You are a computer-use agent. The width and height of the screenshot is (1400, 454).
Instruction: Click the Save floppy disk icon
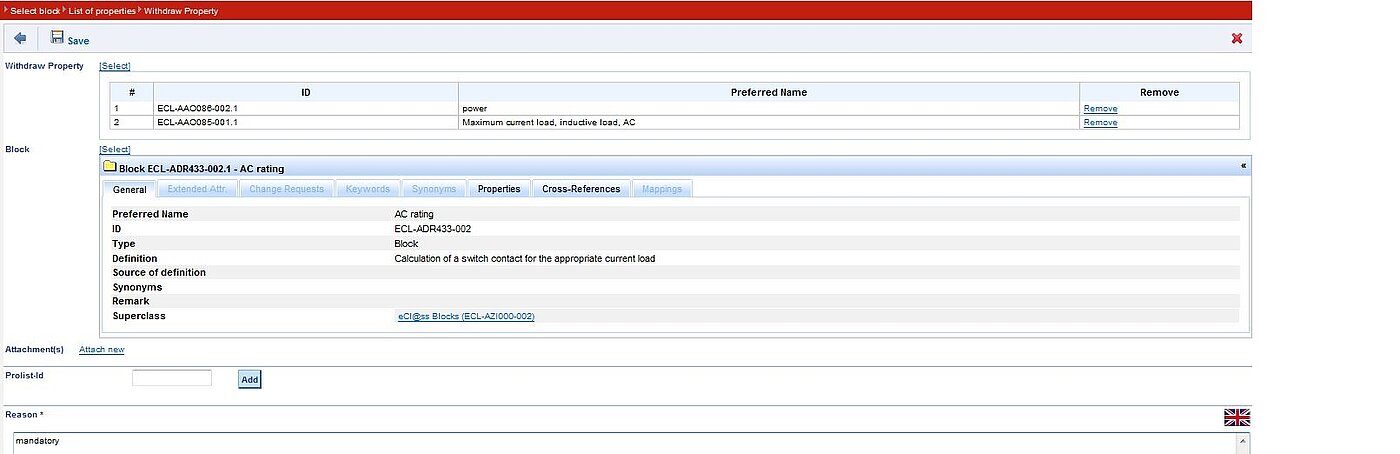(57, 39)
